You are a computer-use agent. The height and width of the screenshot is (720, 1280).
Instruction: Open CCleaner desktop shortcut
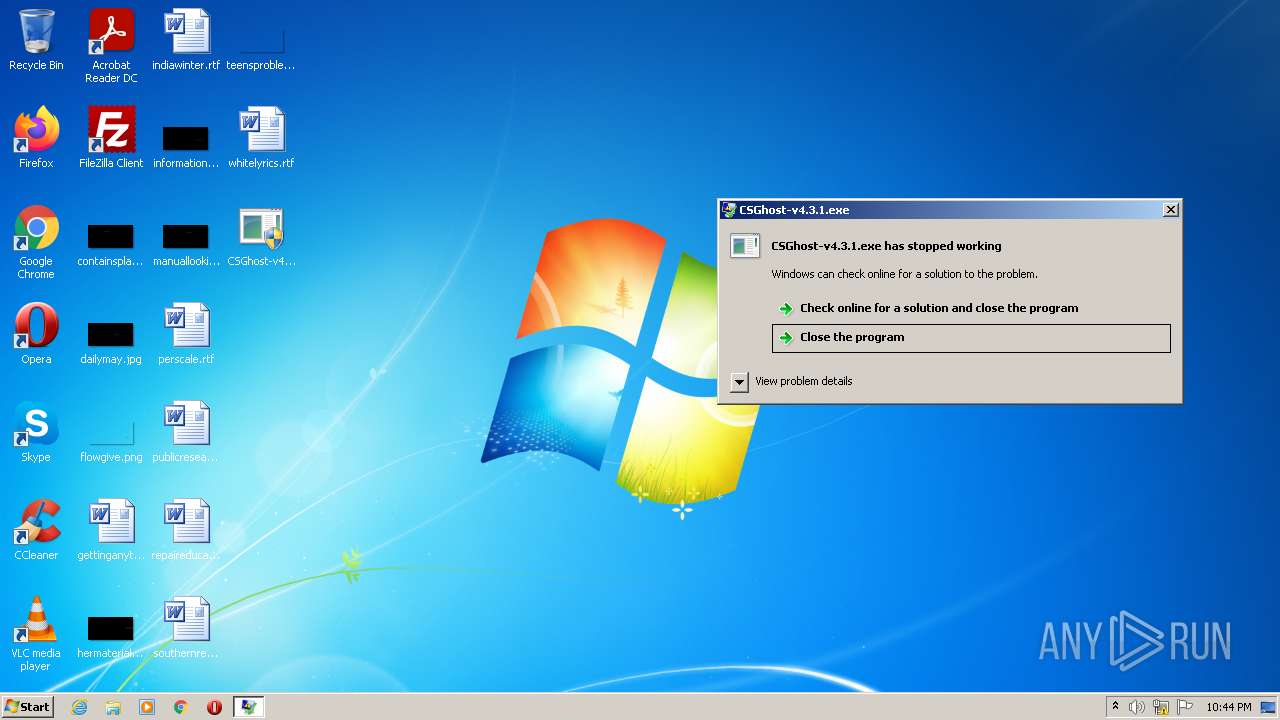pyautogui.click(x=36, y=530)
